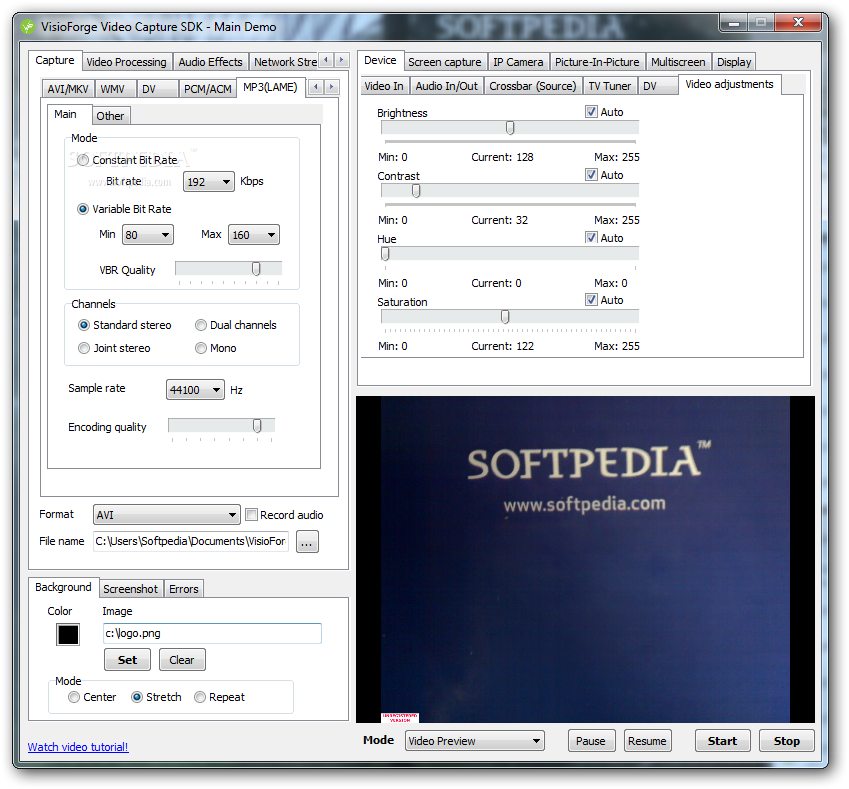
Task: Click the black background Color swatch
Action: point(68,634)
